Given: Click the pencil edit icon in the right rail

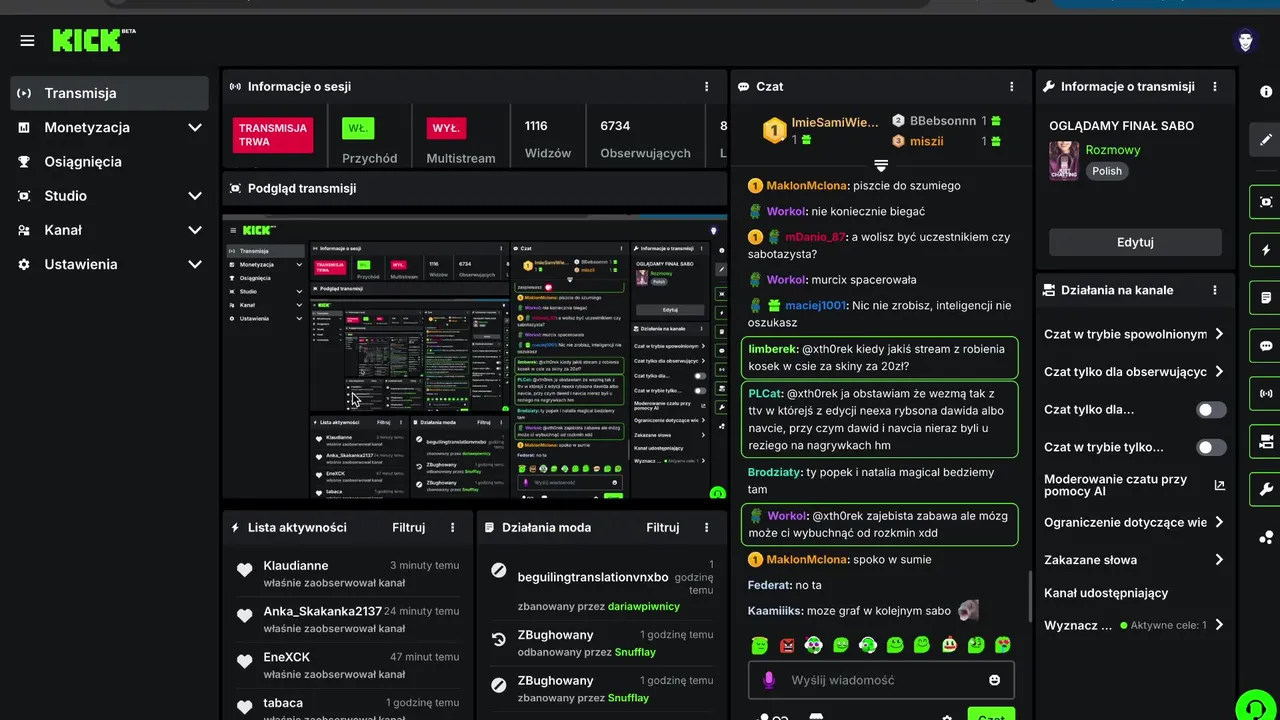Looking at the screenshot, I should pos(1266,140).
